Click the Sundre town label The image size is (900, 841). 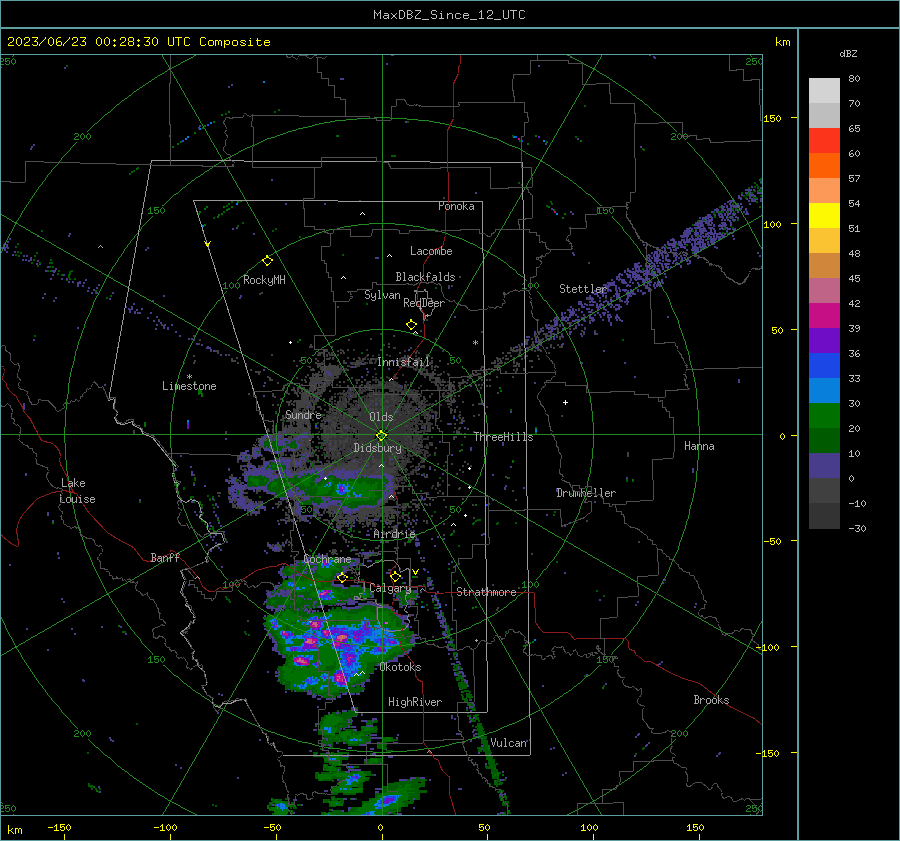pos(303,414)
